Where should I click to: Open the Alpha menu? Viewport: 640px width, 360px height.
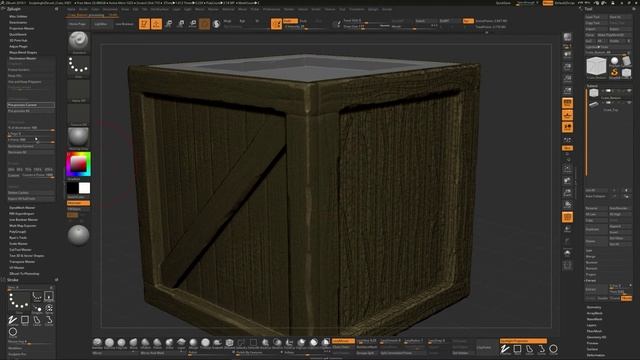click(x=71, y=9)
